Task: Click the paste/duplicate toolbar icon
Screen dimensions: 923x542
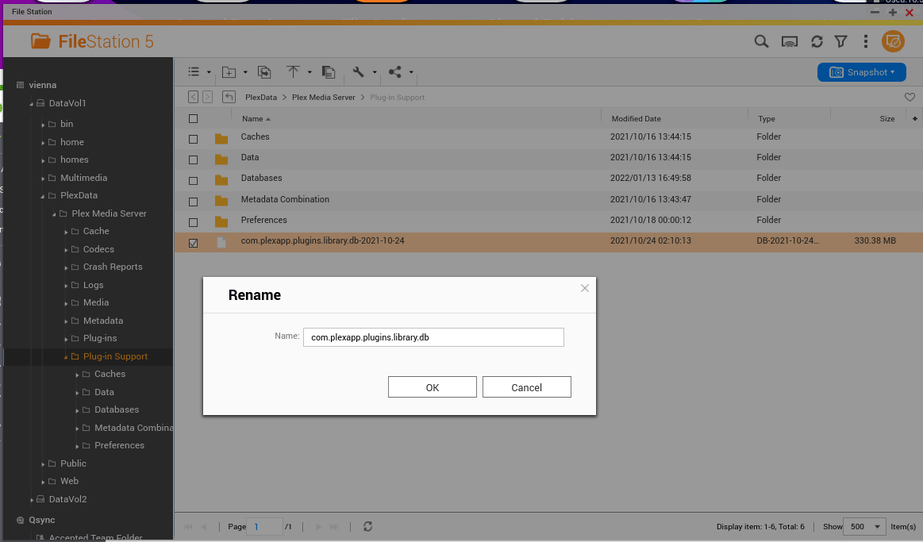Action: pos(328,72)
